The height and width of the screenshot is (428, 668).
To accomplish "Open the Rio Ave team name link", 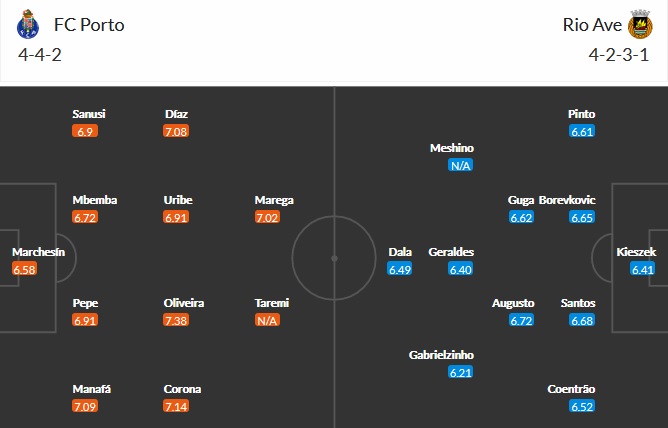I will 586,24.
